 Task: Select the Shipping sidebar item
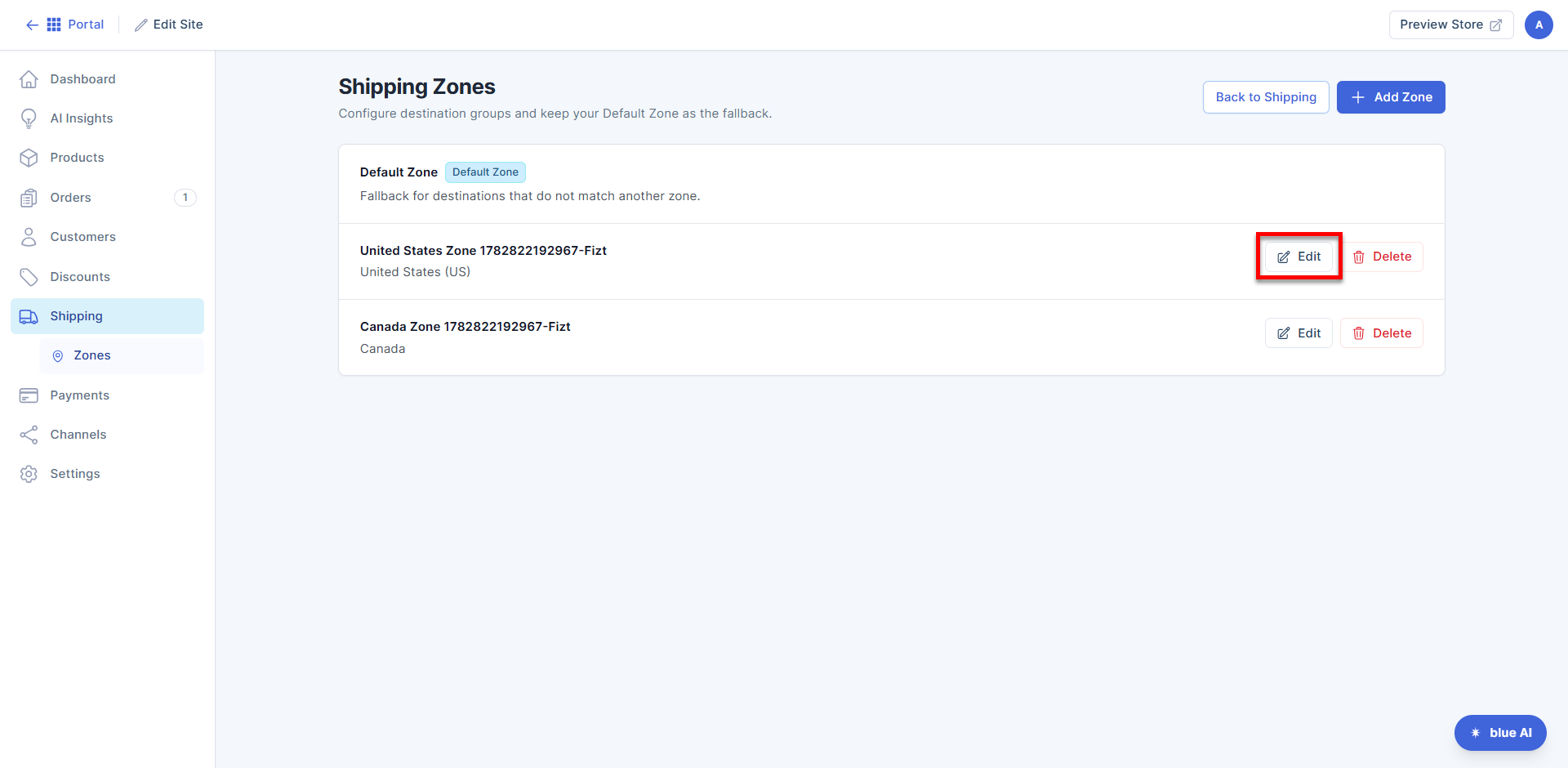point(107,316)
